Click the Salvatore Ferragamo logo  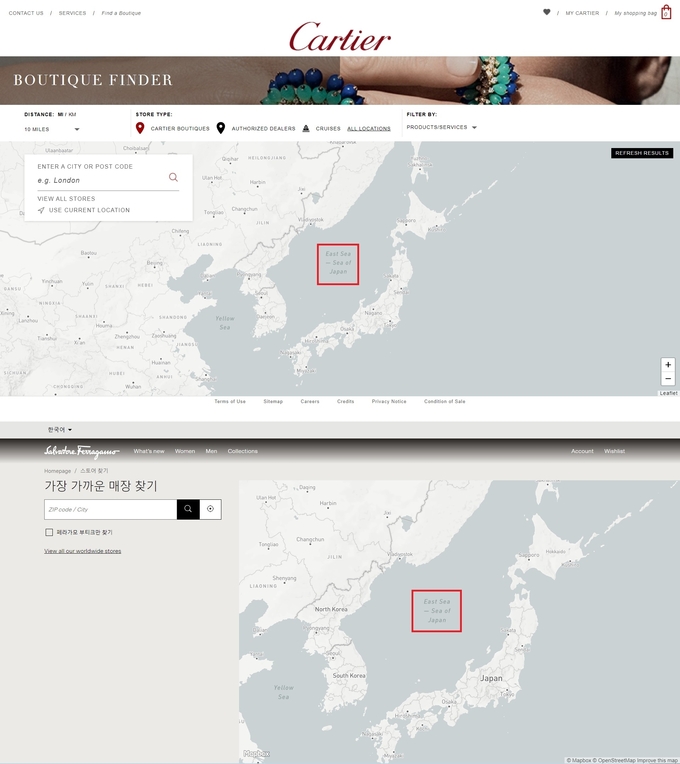tap(81, 451)
